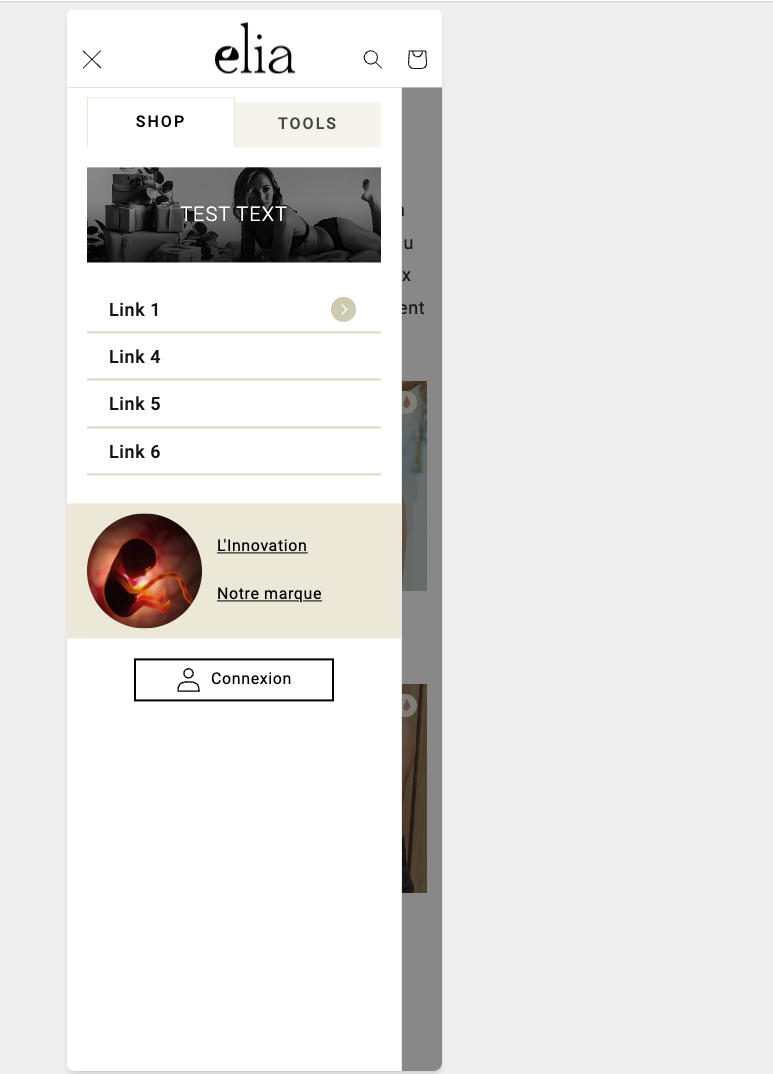Image resolution: width=773 pixels, height=1074 pixels.
Task: Click the elia logo
Action: pos(255,49)
